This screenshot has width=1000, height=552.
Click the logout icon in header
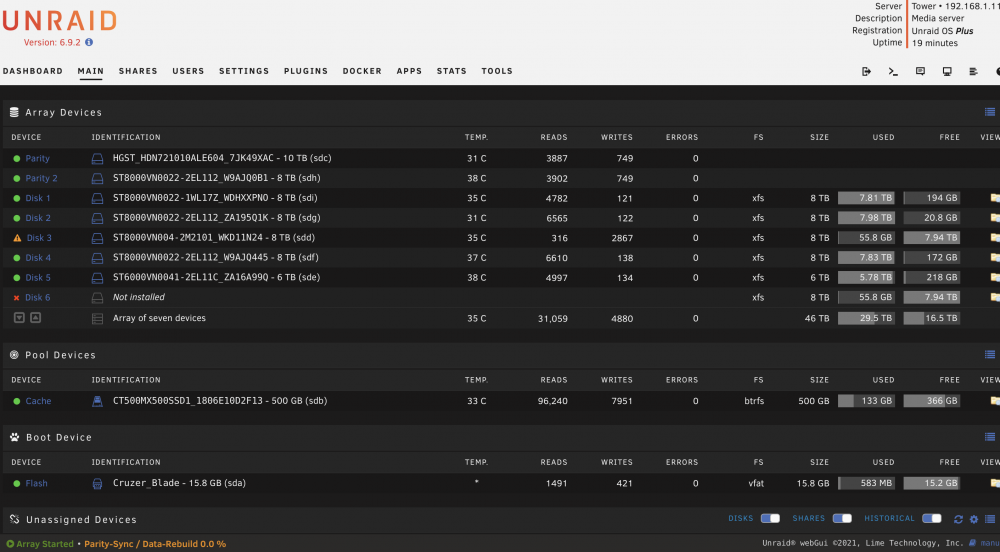point(866,71)
